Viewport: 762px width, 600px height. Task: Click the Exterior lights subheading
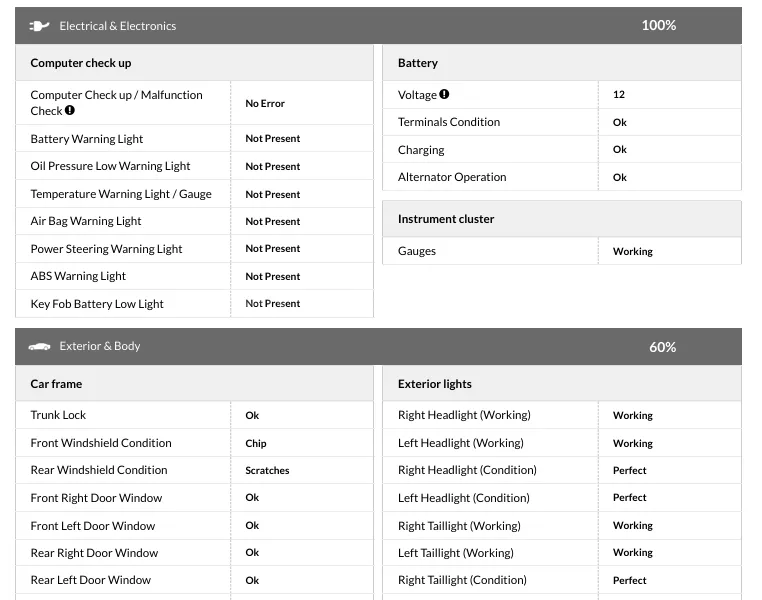pyautogui.click(x=435, y=384)
